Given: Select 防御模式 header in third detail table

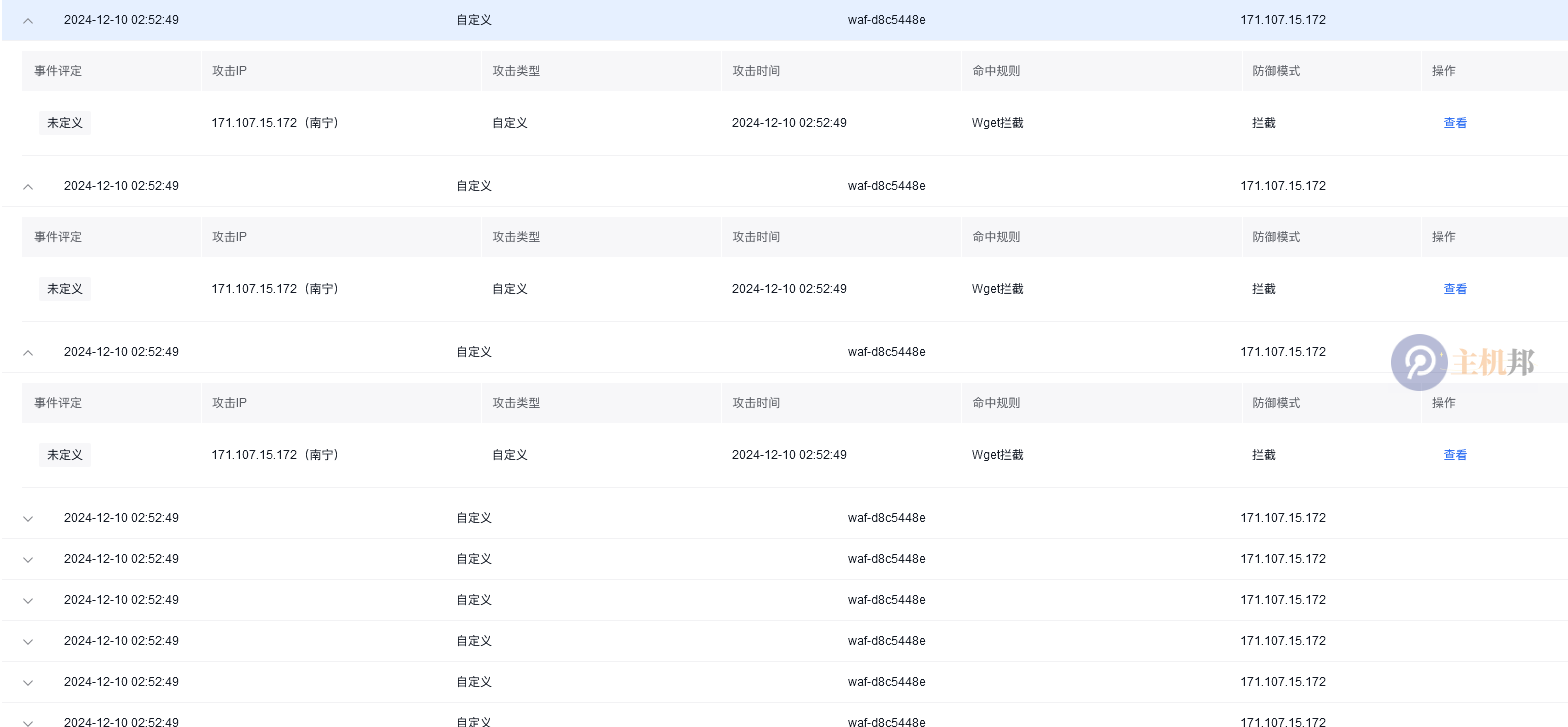Looking at the screenshot, I should tap(1276, 403).
